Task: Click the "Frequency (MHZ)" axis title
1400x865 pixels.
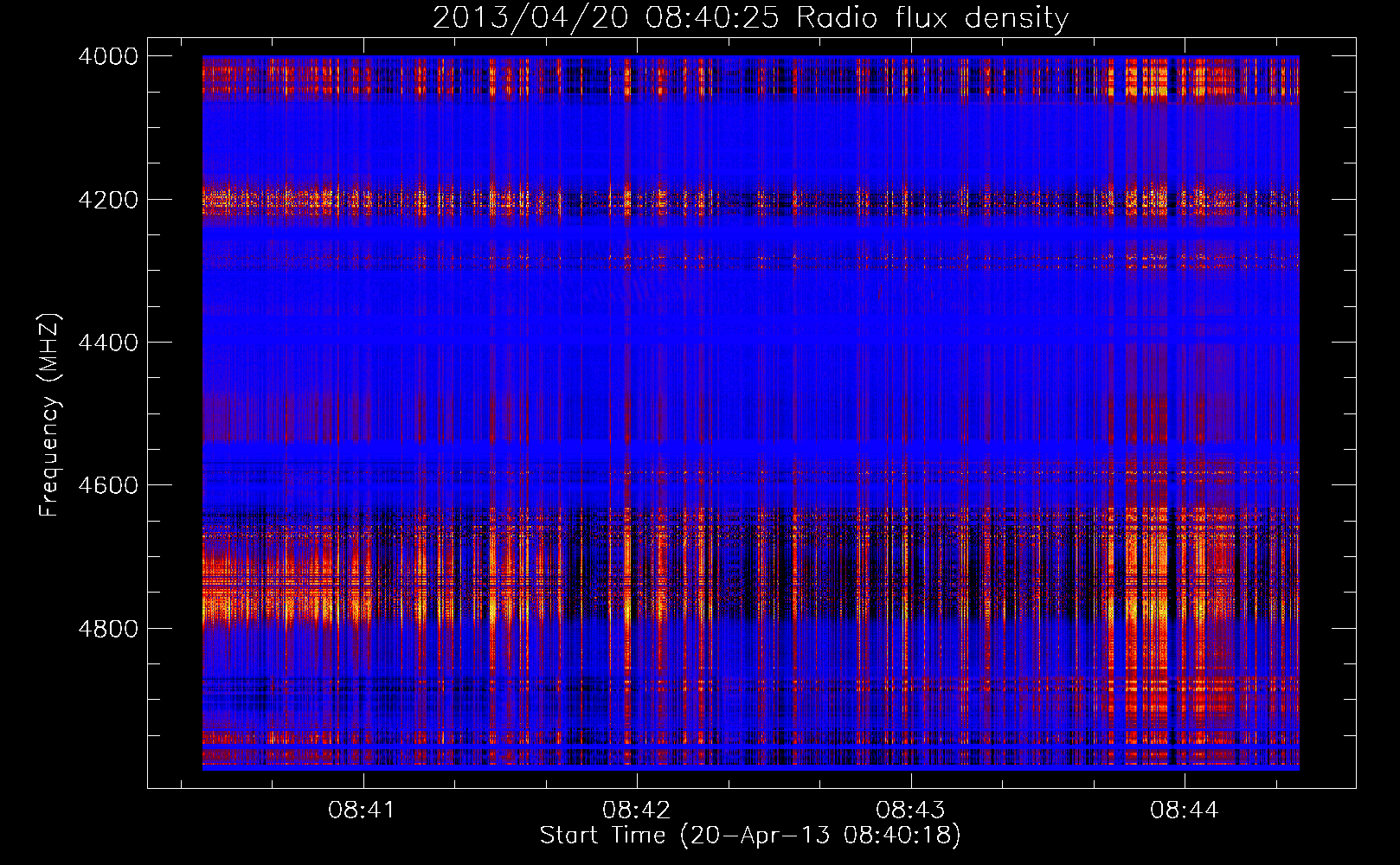Action: pyautogui.click(x=50, y=415)
